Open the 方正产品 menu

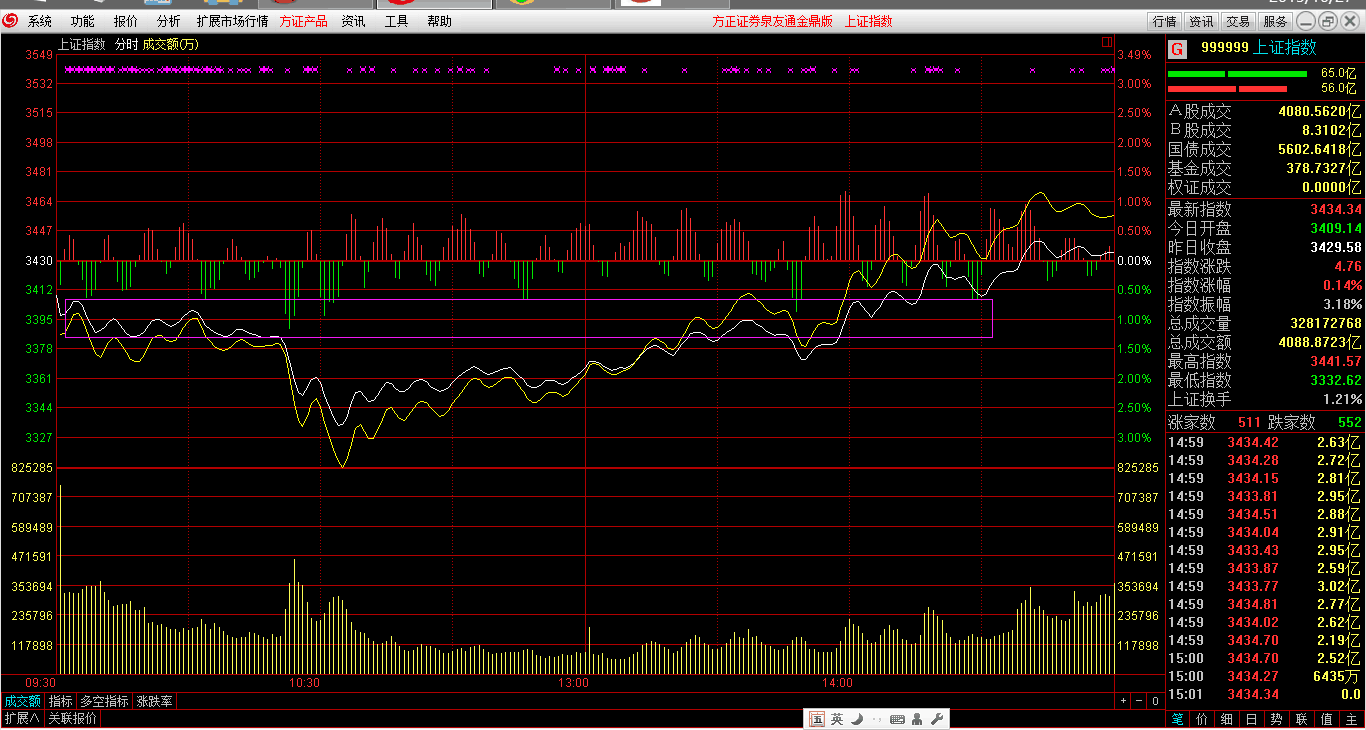pyautogui.click(x=303, y=21)
